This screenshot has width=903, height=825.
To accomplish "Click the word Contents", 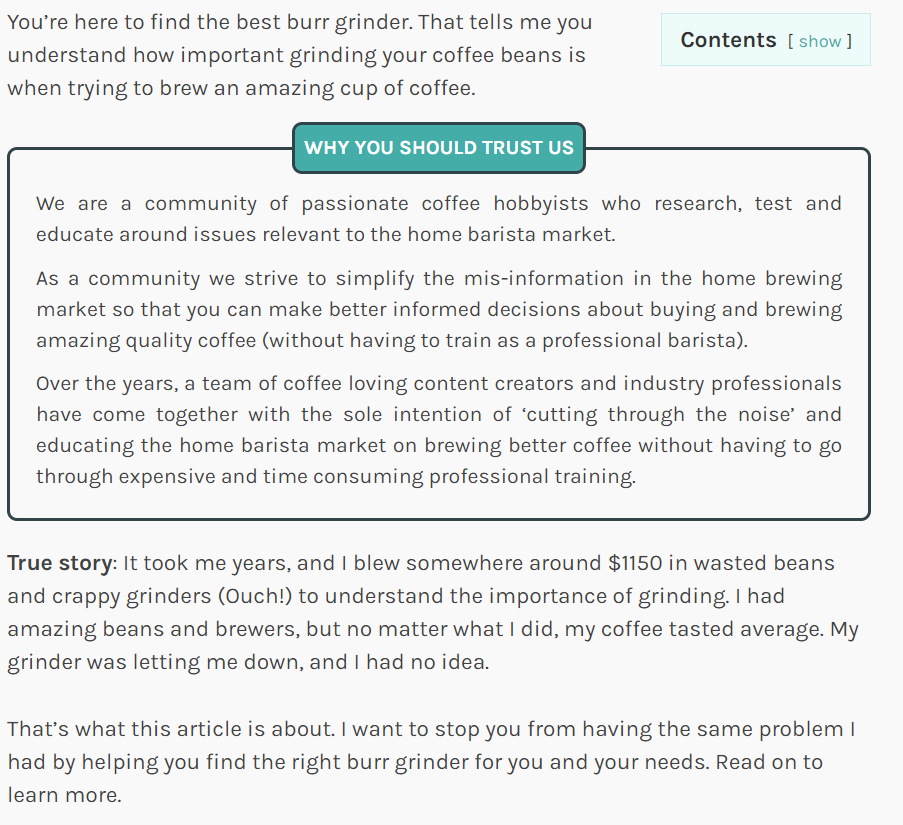I will [x=728, y=40].
